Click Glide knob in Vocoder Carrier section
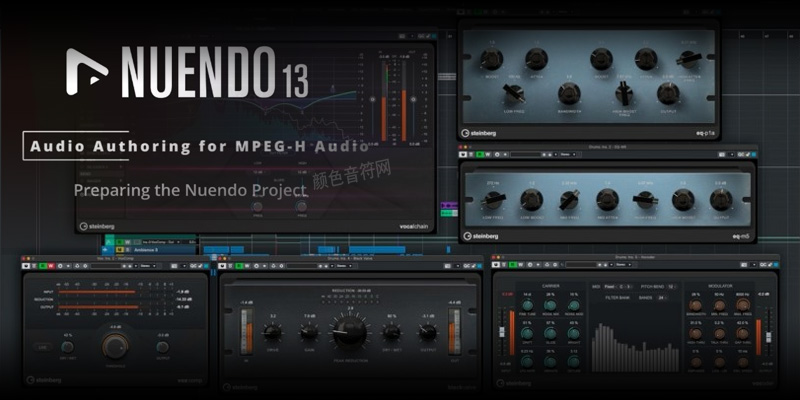The width and height of the screenshot is (800, 400). click(x=551, y=334)
